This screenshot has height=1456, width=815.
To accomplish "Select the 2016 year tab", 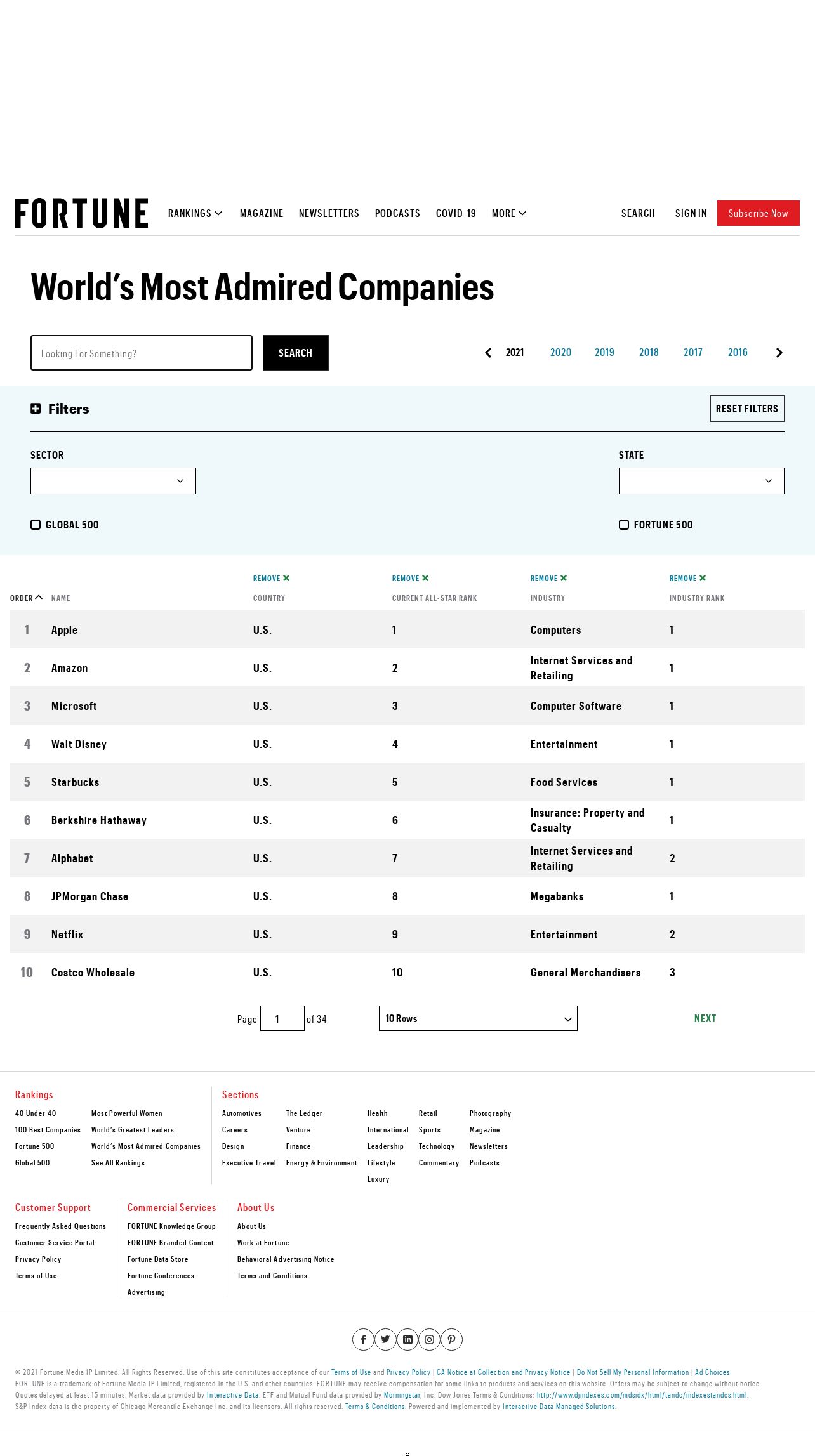I will tap(738, 353).
